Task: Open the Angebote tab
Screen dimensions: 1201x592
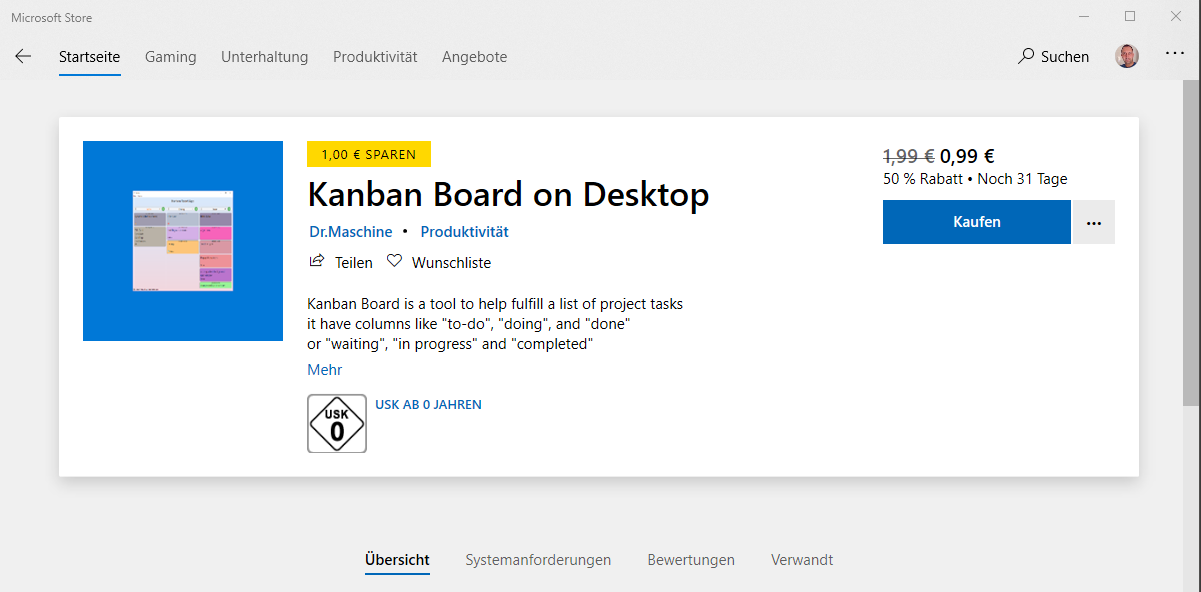Action: pyautogui.click(x=474, y=57)
